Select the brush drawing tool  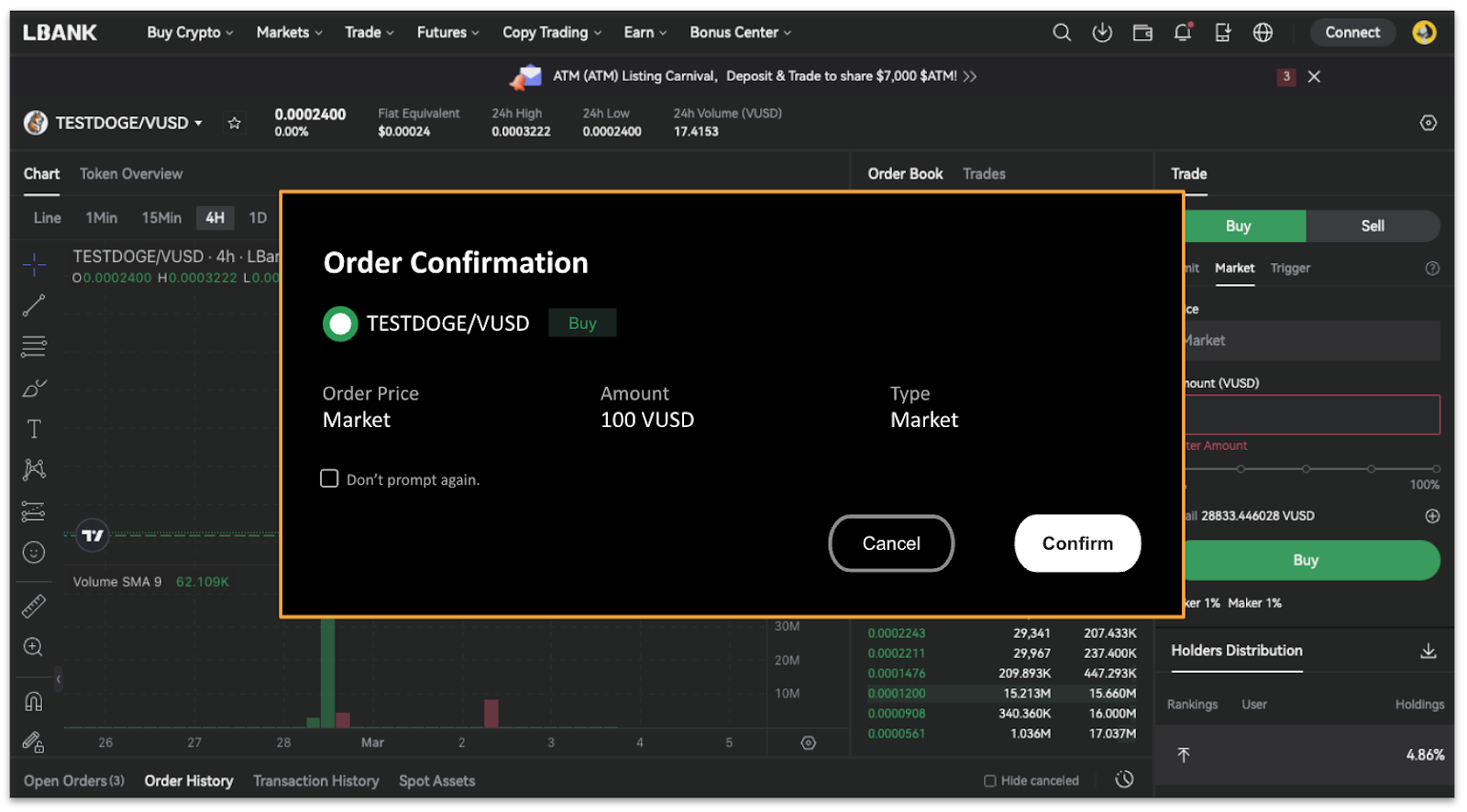coord(34,388)
